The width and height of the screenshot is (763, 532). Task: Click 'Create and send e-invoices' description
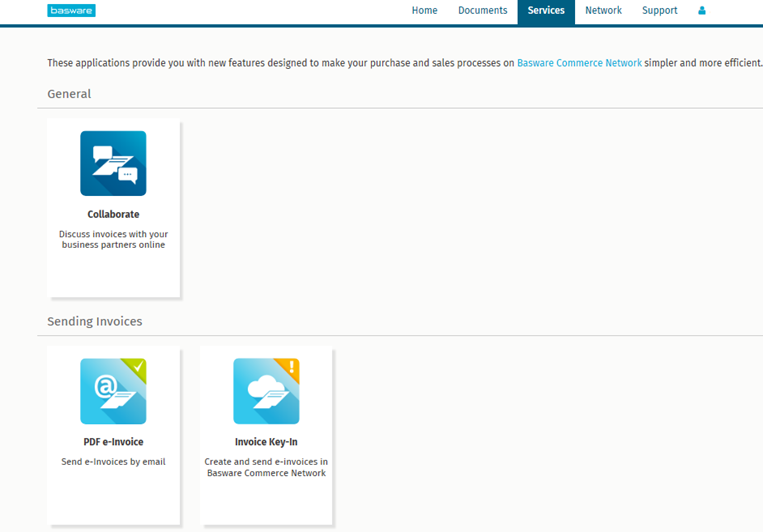coord(266,467)
